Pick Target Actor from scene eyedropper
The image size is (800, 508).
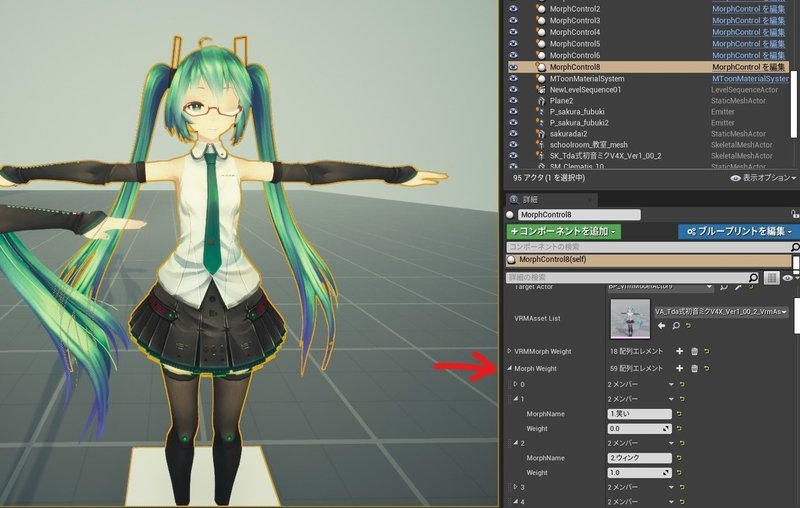(738, 287)
